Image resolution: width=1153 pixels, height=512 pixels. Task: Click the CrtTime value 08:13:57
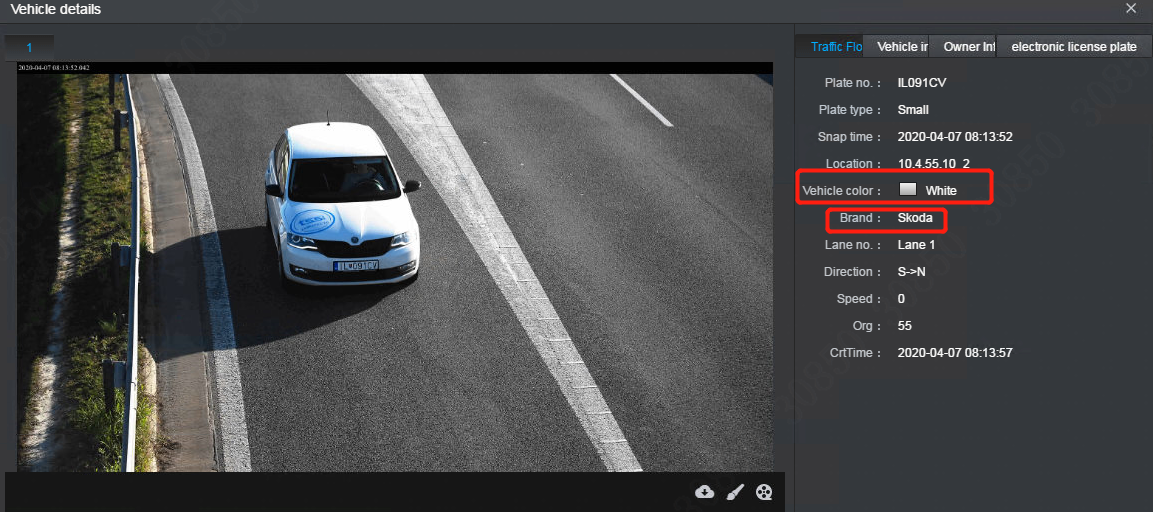coord(955,353)
